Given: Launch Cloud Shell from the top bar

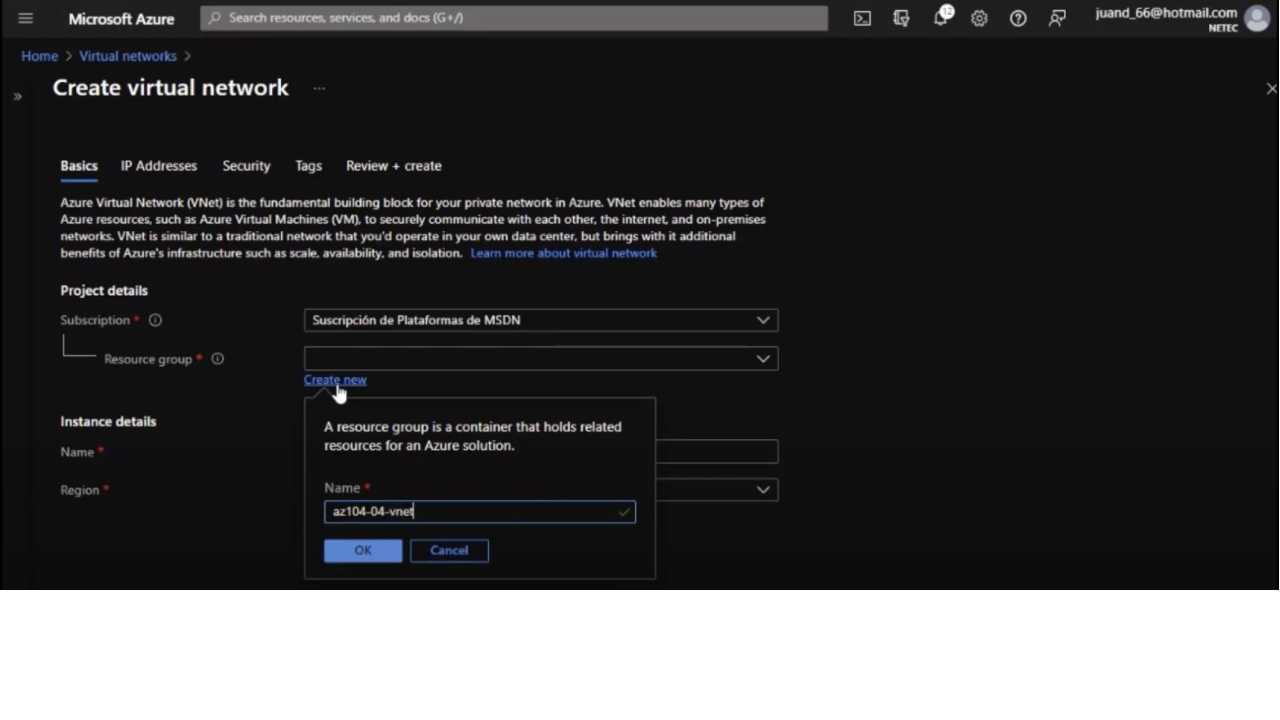Looking at the screenshot, I should 862,18.
